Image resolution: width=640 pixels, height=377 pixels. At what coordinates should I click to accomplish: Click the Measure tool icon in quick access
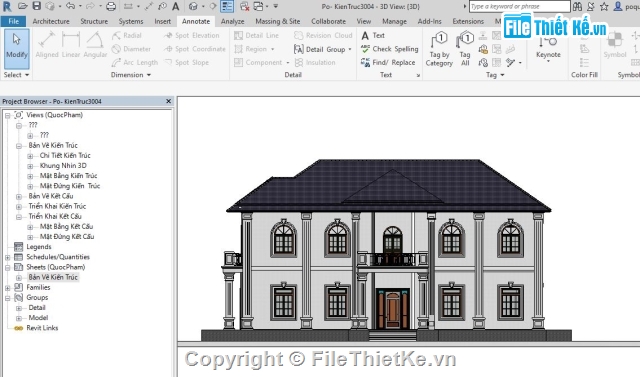coord(129,6)
